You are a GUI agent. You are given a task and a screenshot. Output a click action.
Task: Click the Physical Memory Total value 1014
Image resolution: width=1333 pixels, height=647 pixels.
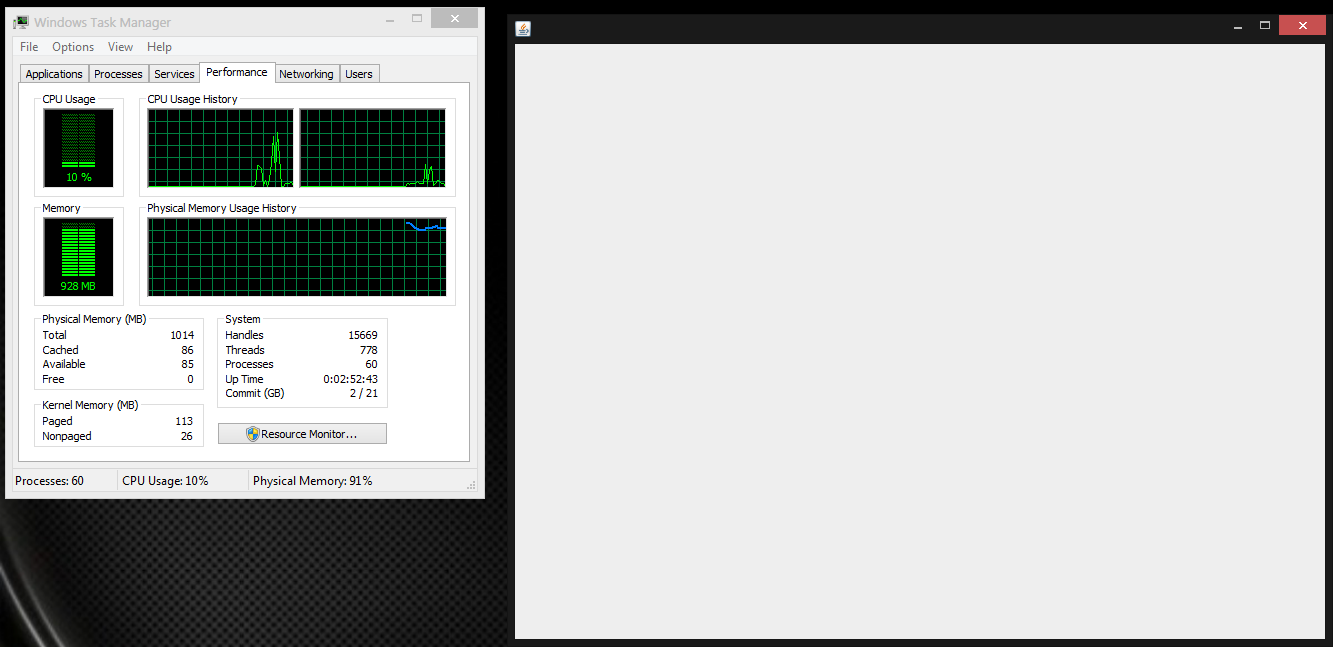point(182,335)
